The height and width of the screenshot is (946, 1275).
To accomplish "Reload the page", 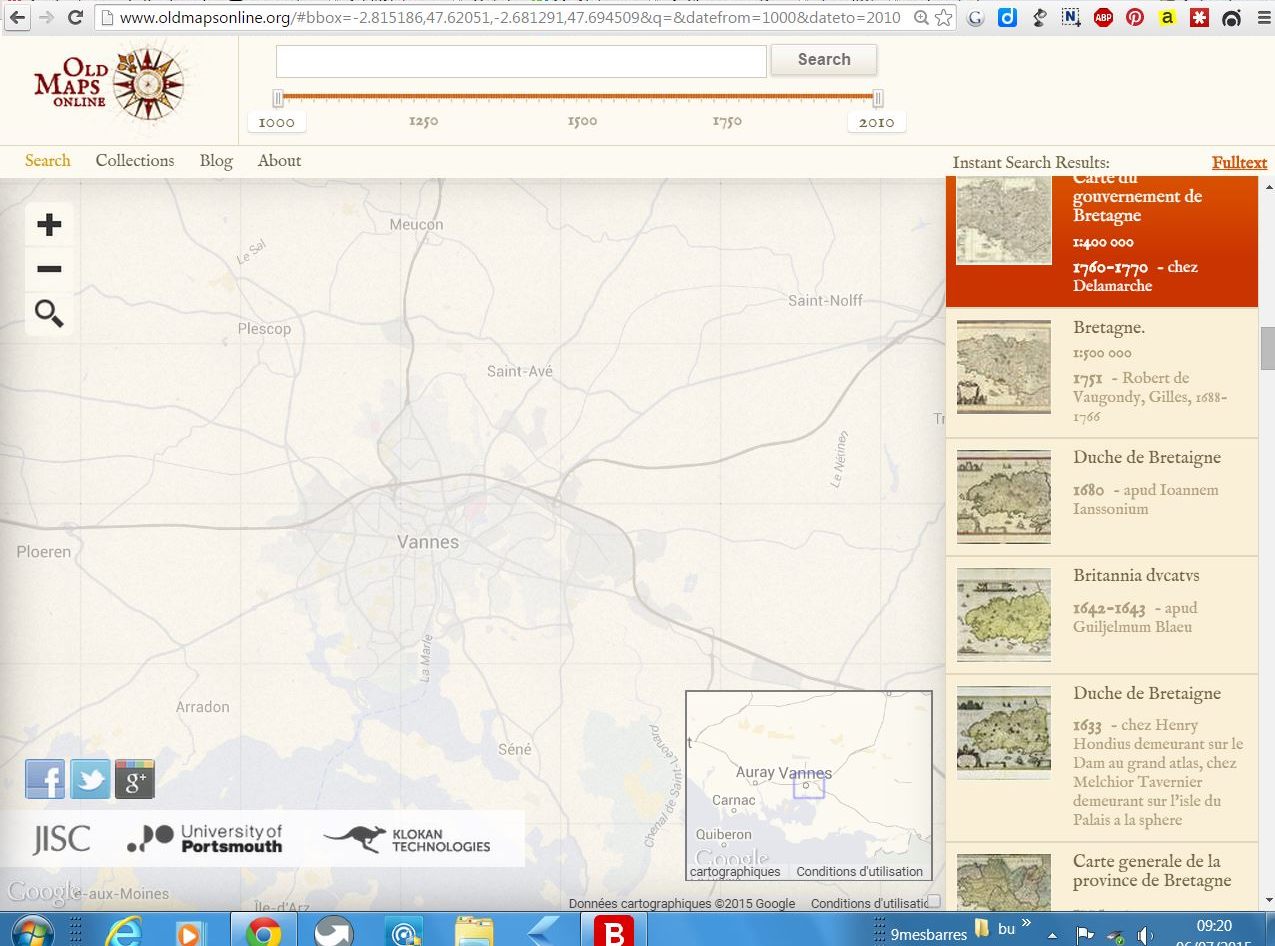I will coord(75,17).
